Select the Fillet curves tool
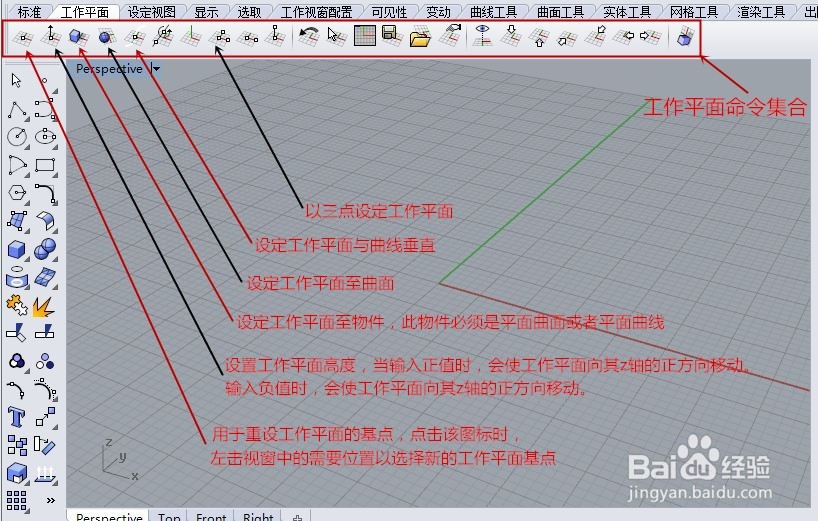818x521 pixels. 46,193
